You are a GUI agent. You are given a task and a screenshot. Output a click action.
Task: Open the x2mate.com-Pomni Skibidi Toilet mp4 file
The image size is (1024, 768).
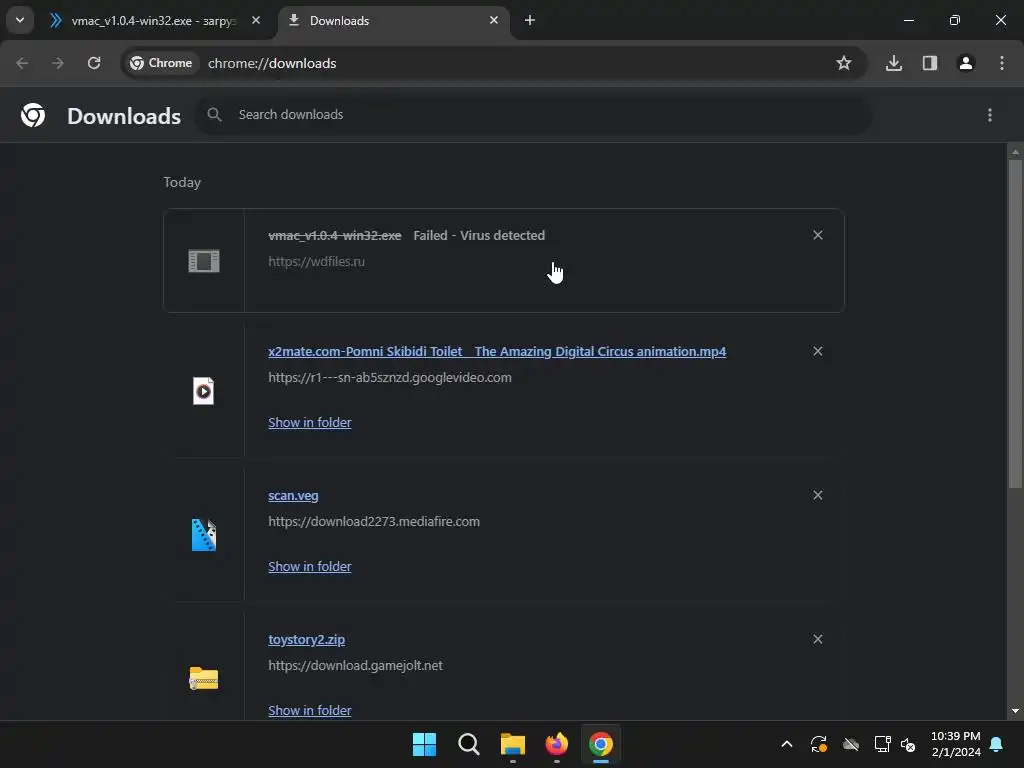(x=497, y=351)
